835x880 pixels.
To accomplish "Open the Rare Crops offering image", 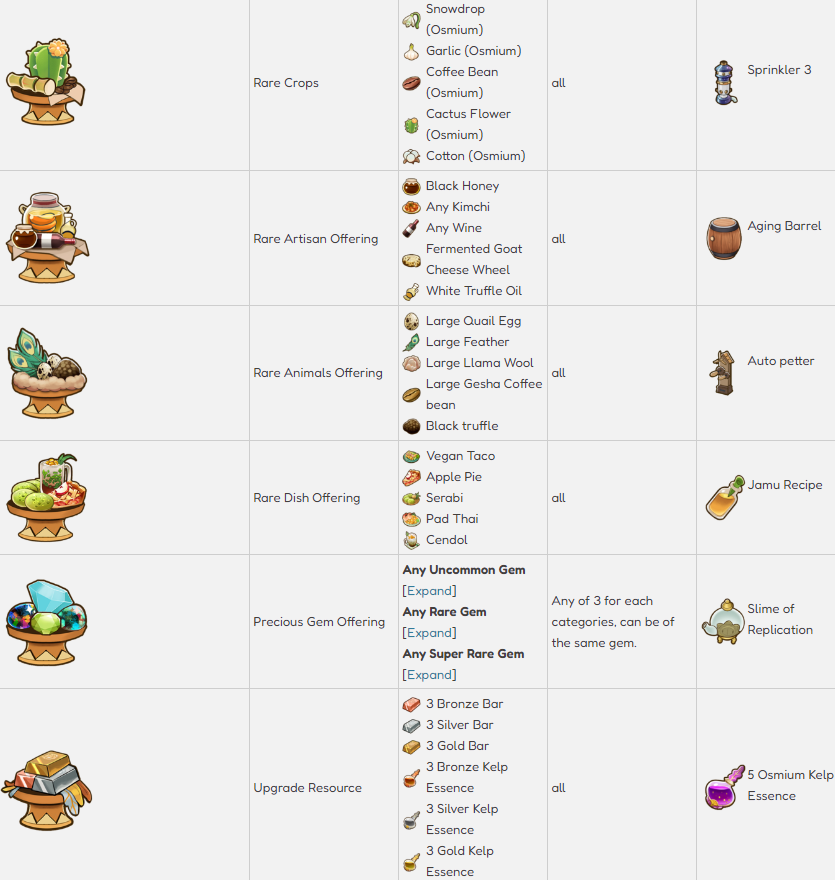I will click(45, 83).
